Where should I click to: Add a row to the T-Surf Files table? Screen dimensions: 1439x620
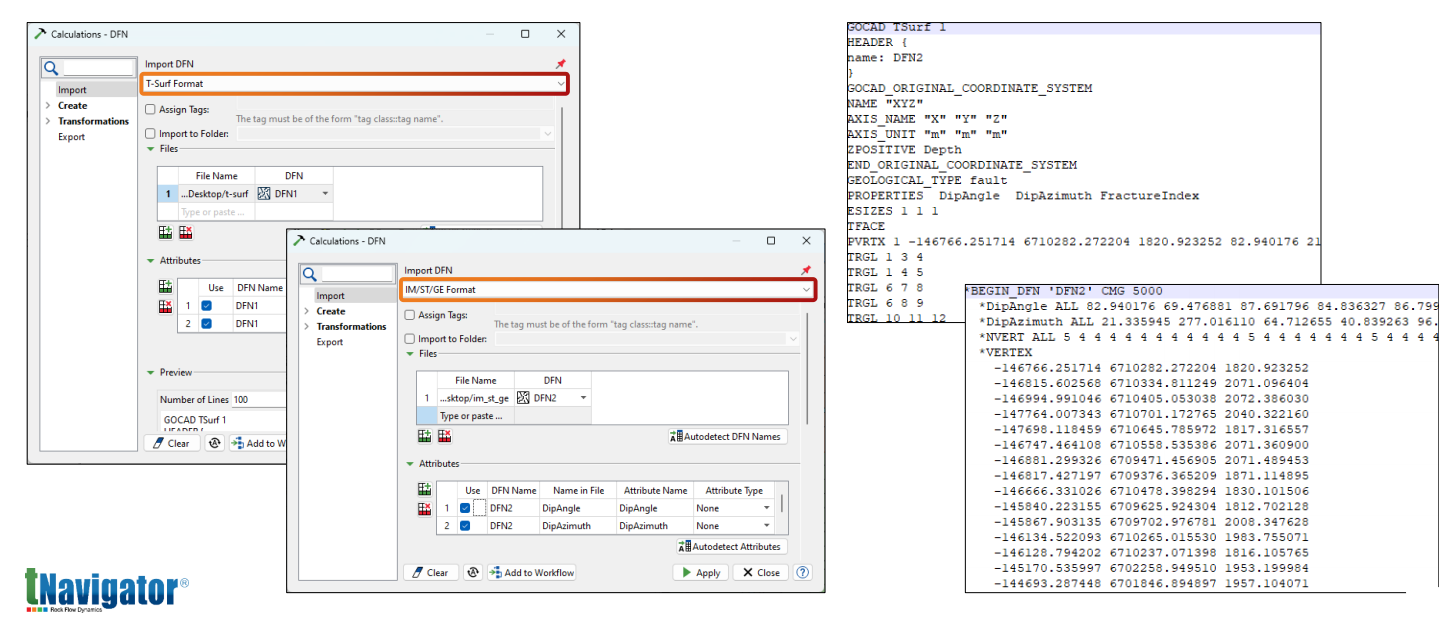[165, 232]
